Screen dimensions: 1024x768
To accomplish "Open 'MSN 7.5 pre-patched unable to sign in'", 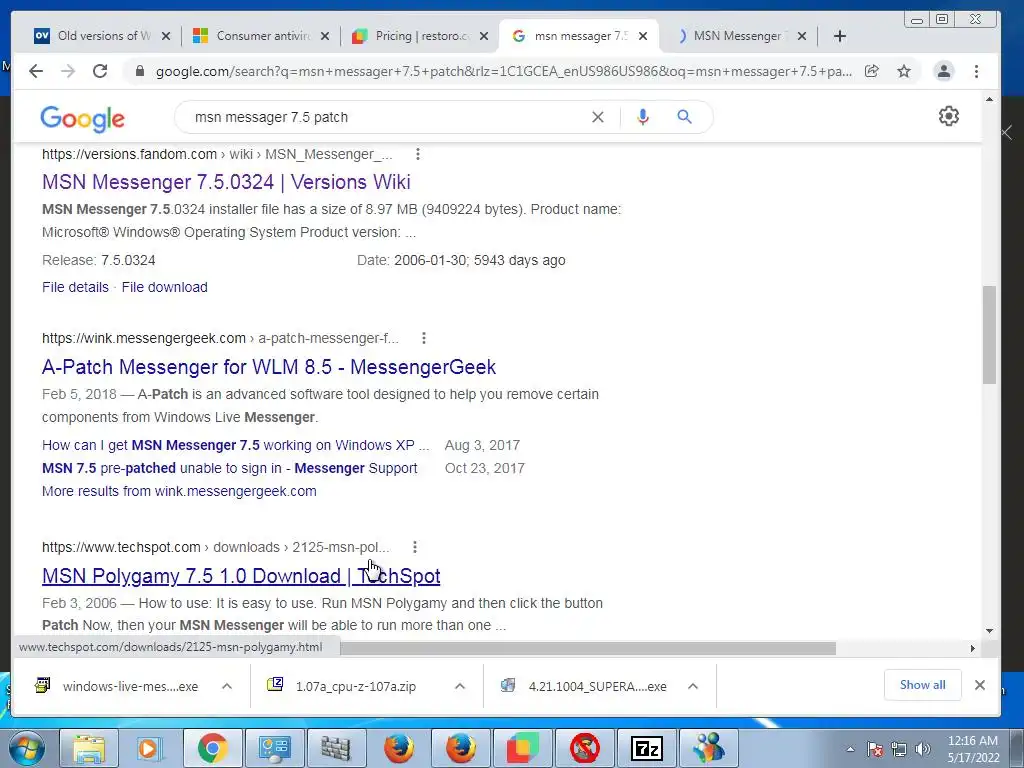I will point(229,468).
